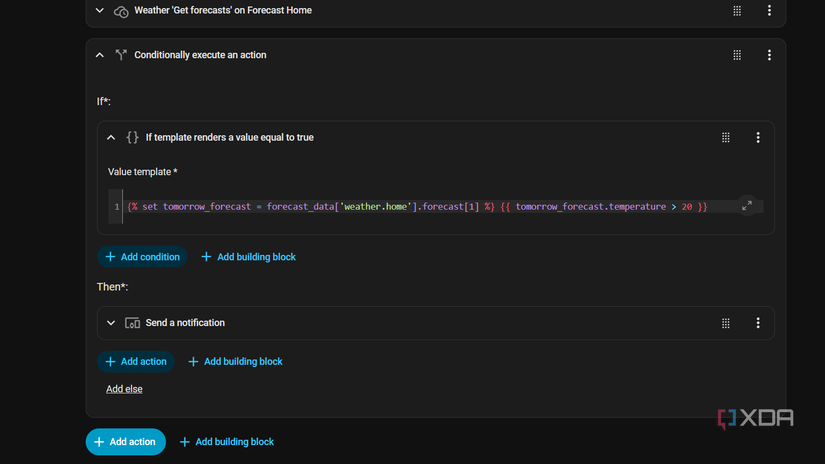Open three-dot menu for Conditionally execute an action

pos(769,55)
